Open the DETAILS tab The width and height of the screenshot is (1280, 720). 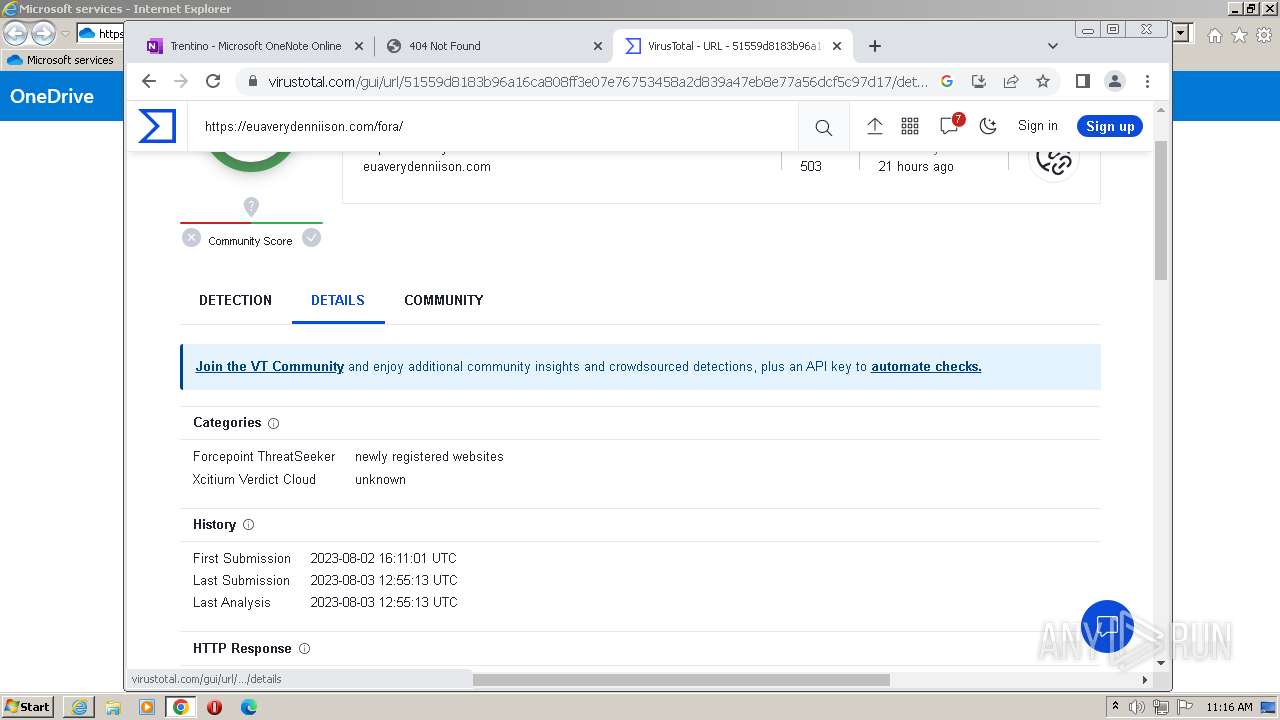[x=338, y=300]
